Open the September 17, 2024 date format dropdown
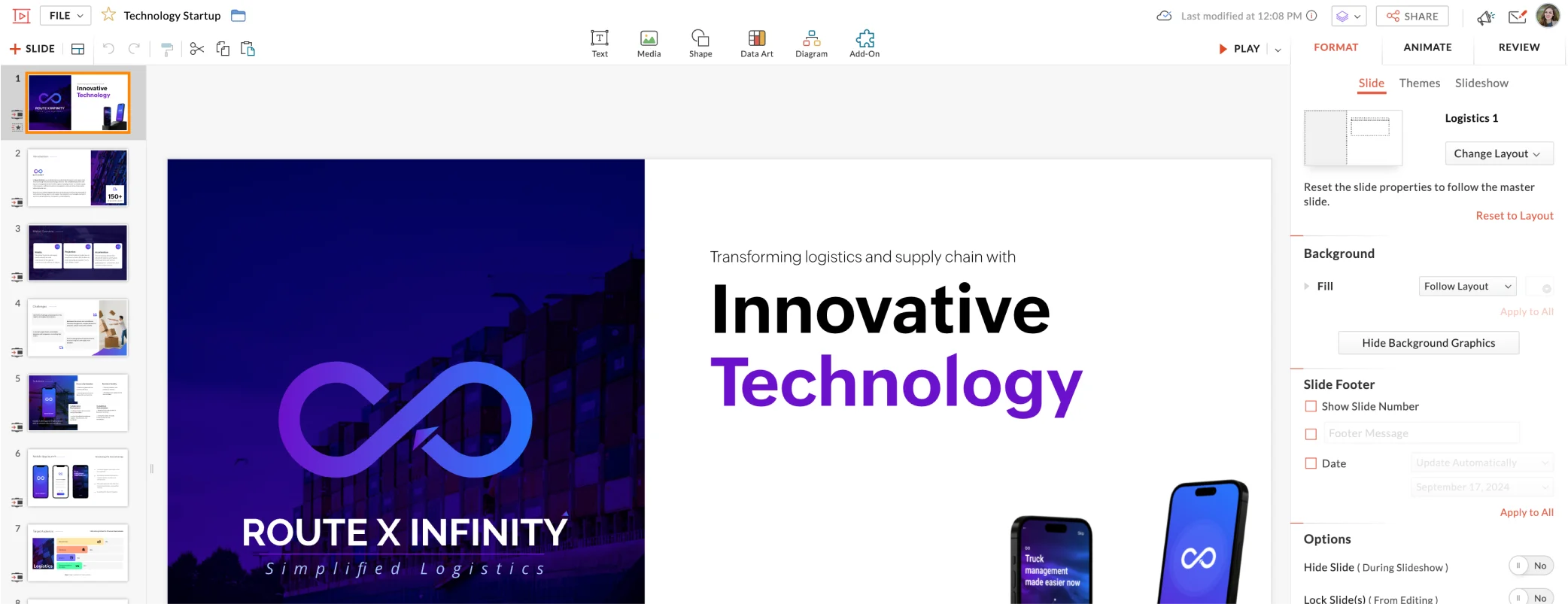Viewport: 1568px width, 604px height. point(1481,487)
